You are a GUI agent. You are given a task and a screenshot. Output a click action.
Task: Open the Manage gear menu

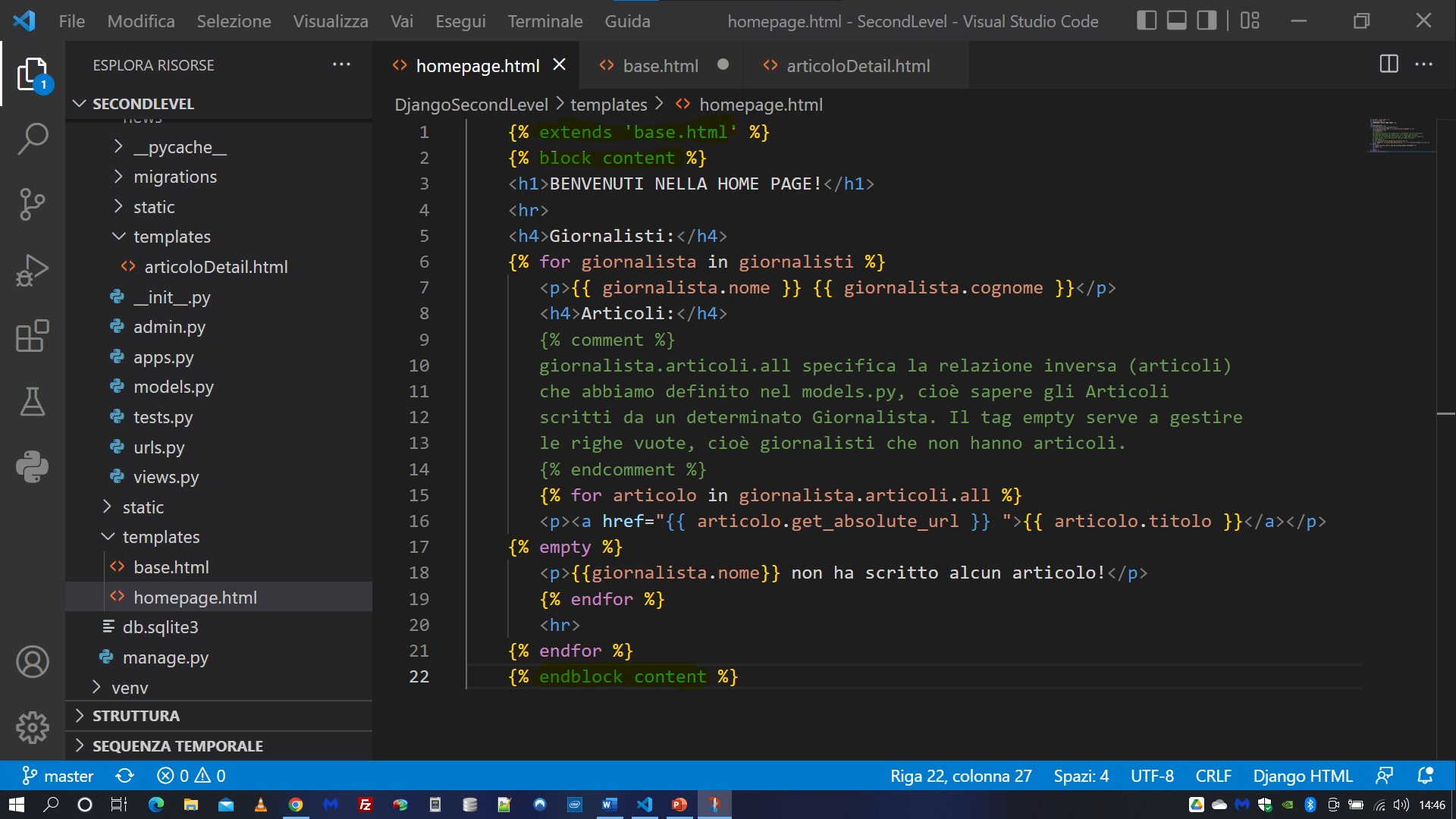tap(32, 728)
